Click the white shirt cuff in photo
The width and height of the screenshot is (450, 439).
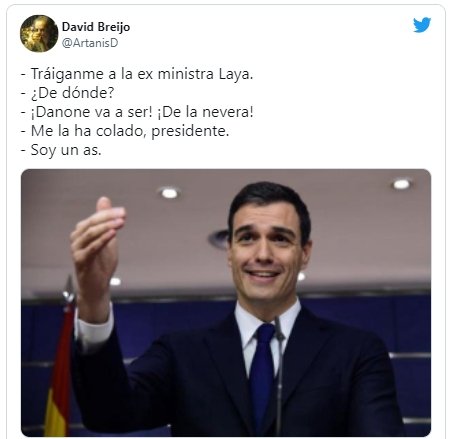[94, 328]
